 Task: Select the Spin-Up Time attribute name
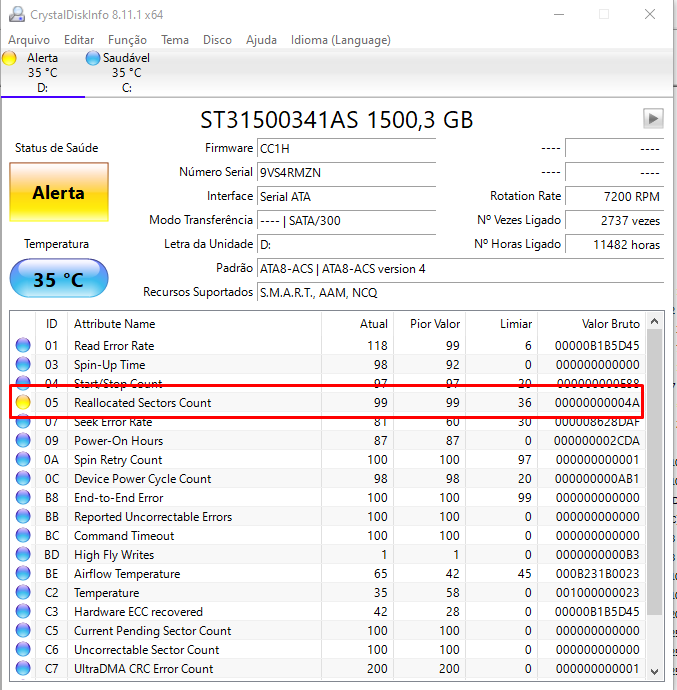110,365
